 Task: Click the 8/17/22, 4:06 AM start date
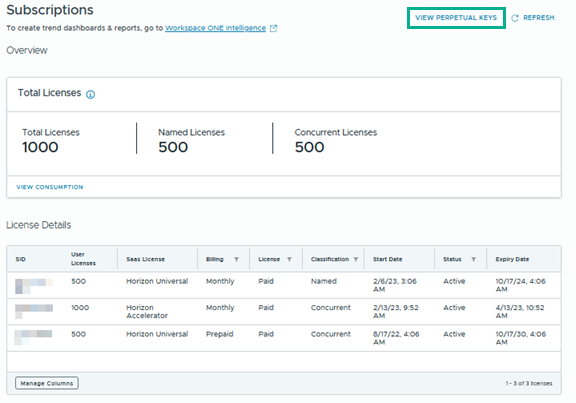coord(396,338)
